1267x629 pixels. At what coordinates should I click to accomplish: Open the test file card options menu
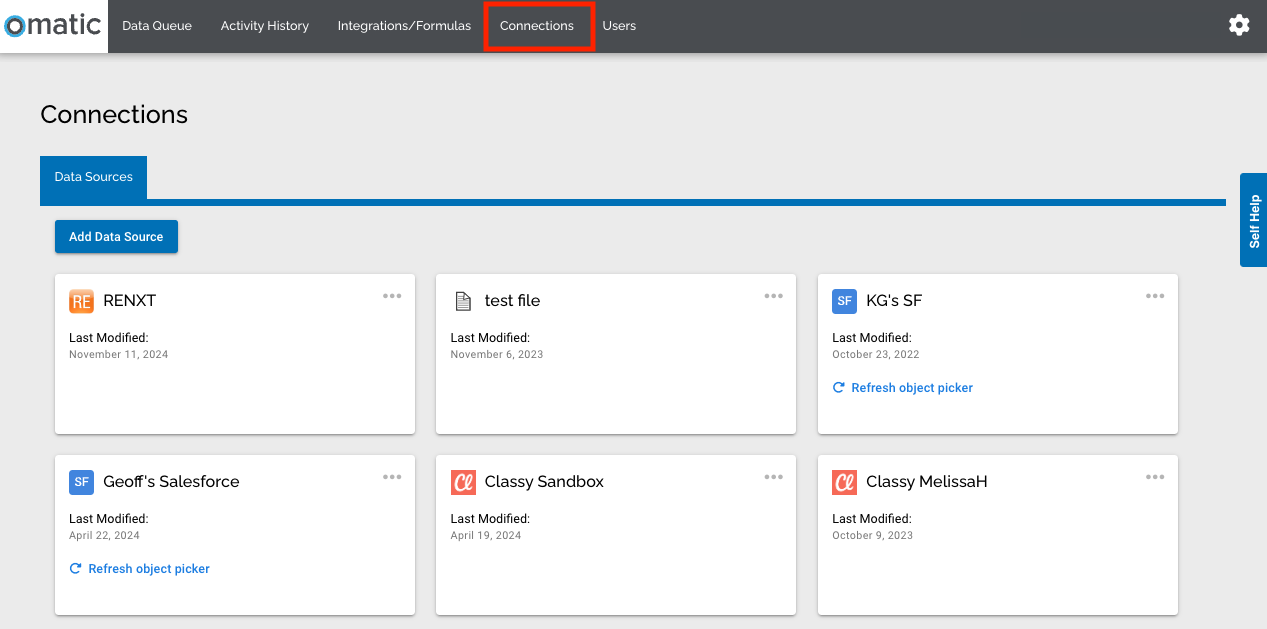pos(773,296)
